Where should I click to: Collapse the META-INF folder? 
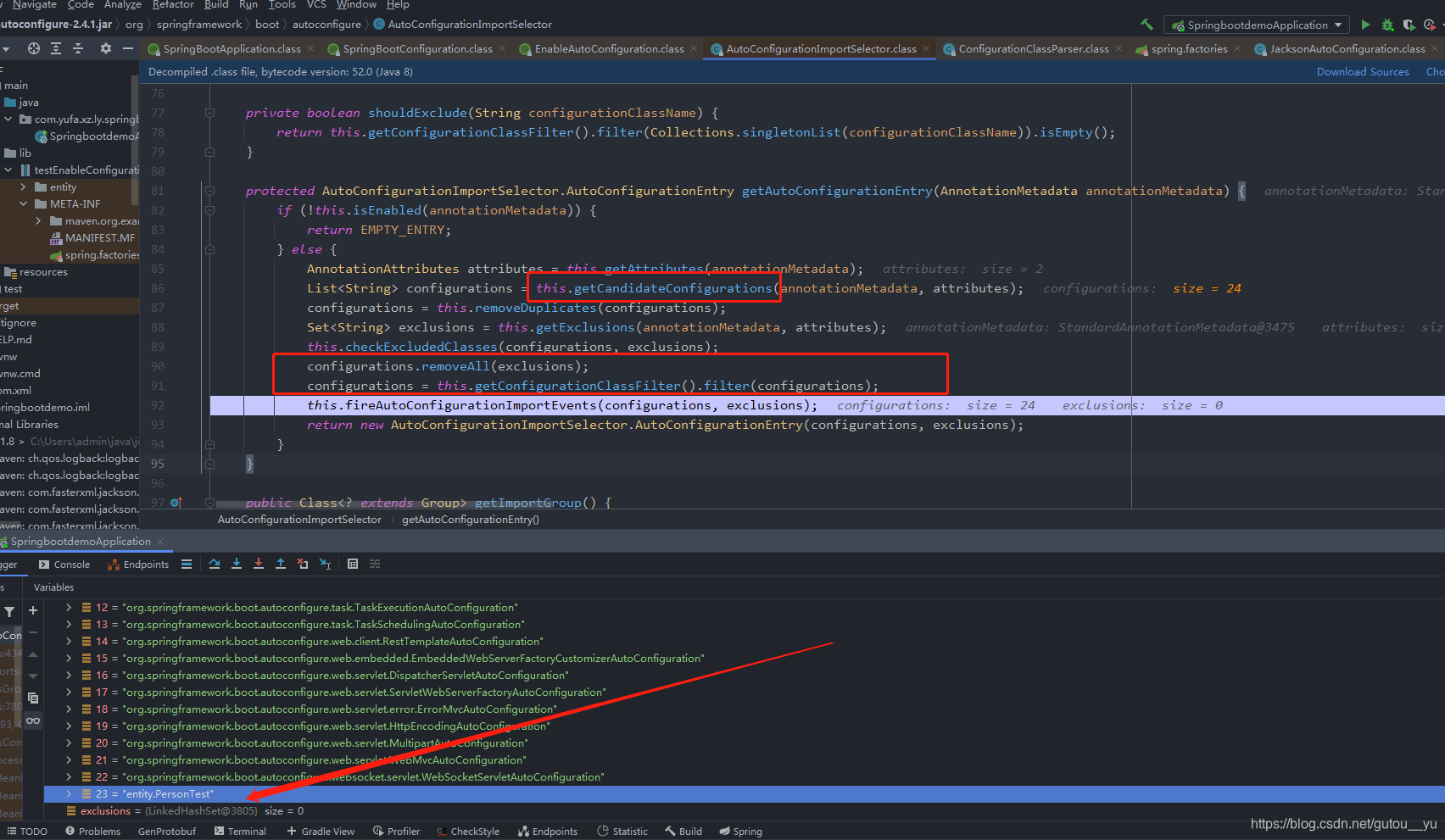pos(24,203)
